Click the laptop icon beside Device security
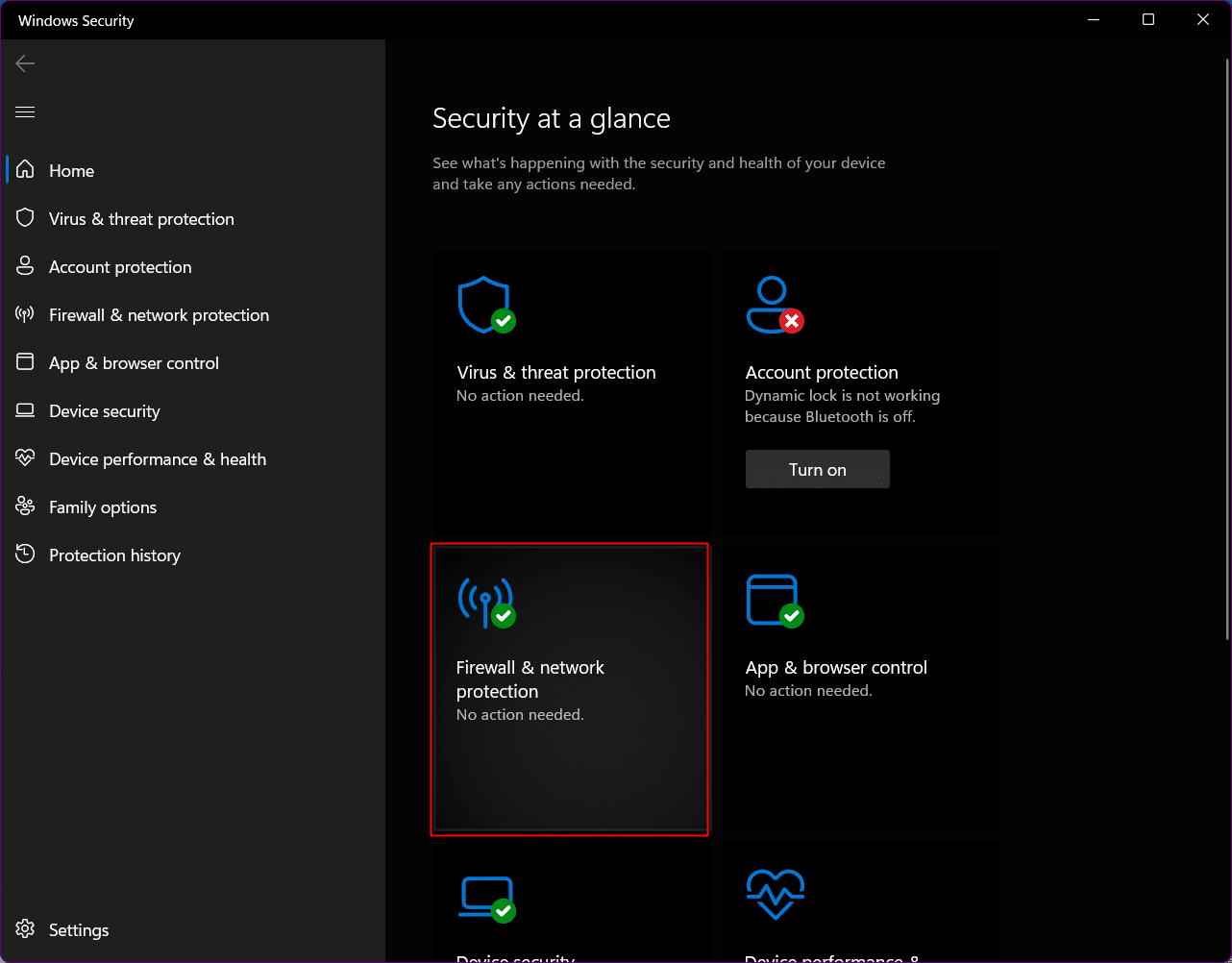 pos(26,410)
